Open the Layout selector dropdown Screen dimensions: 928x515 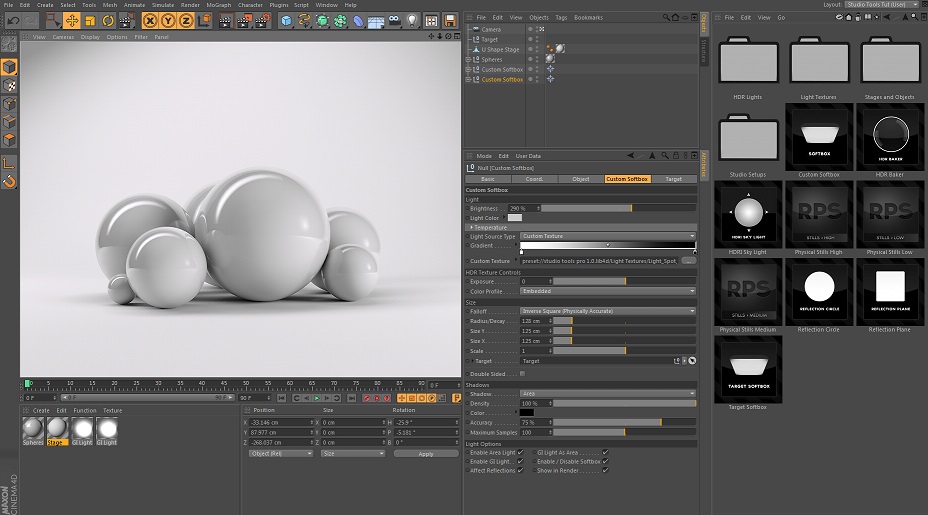pyautogui.click(x=884, y=4)
